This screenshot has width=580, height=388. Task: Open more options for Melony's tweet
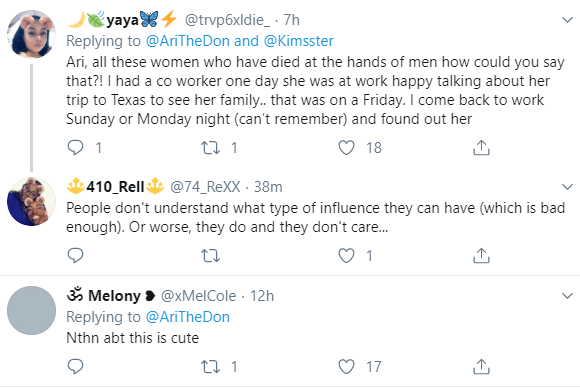click(x=567, y=296)
